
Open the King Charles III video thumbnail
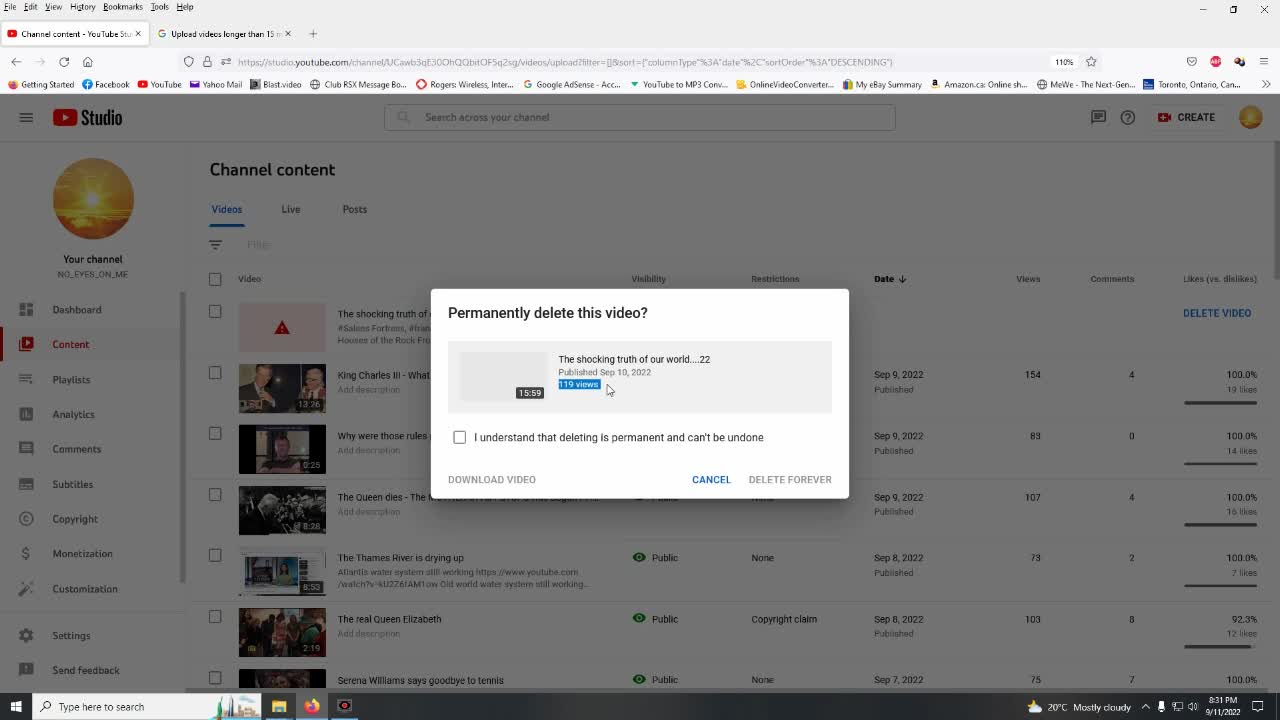point(282,388)
